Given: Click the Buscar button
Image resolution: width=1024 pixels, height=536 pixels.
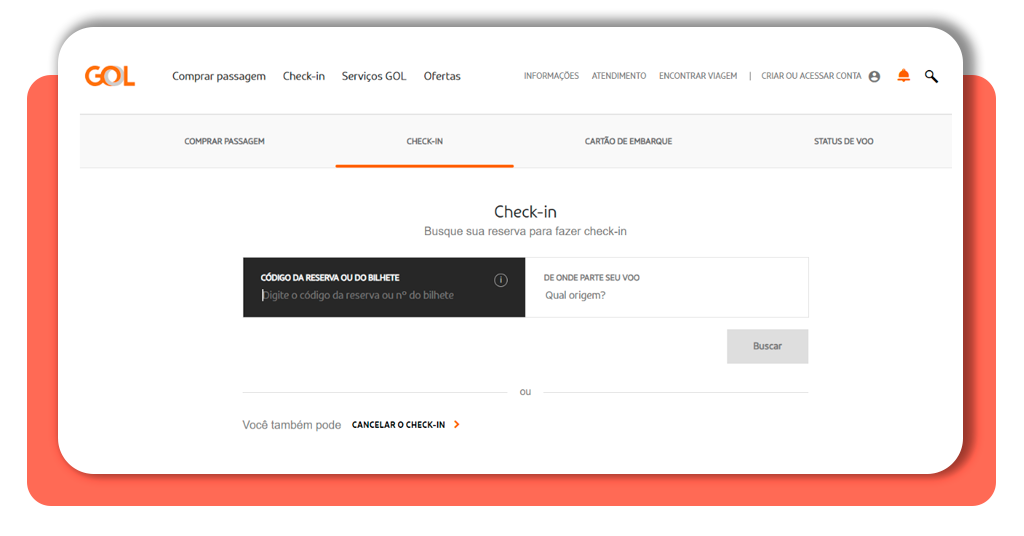Looking at the screenshot, I should coord(767,346).
